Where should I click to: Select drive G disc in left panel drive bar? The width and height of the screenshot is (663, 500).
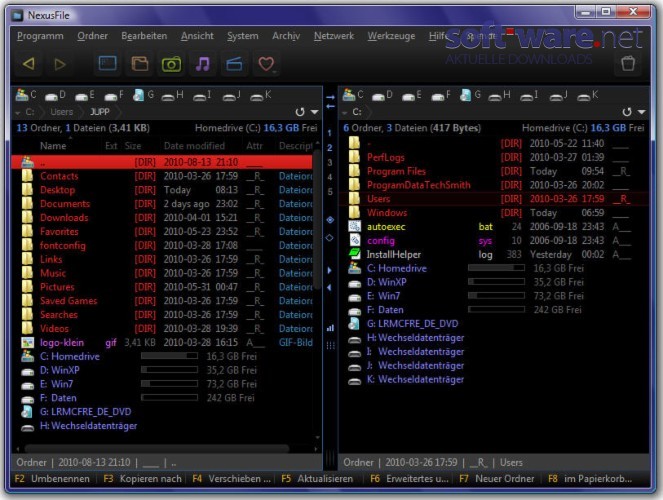pyautogui.click(x=143, y=95)
